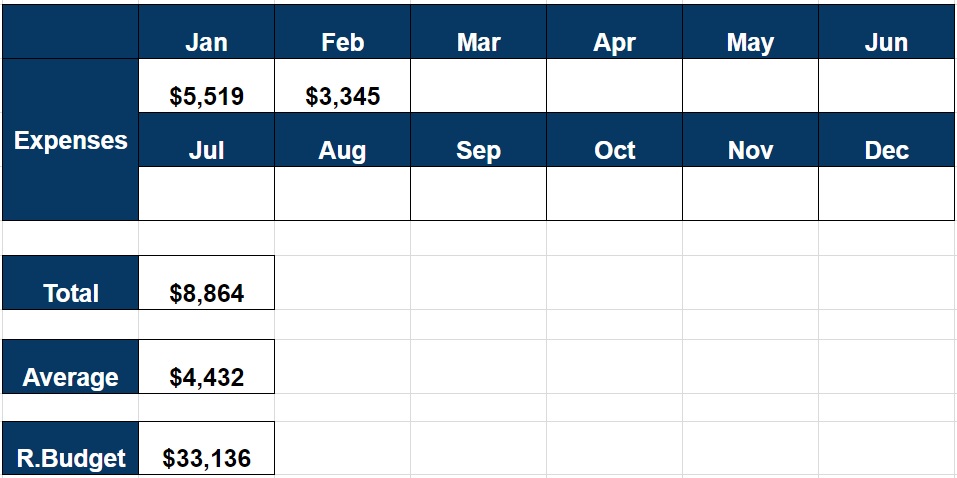Select the Jan expense cell showing $5,519
Viewport: 957px width, 478px height.
206,86
